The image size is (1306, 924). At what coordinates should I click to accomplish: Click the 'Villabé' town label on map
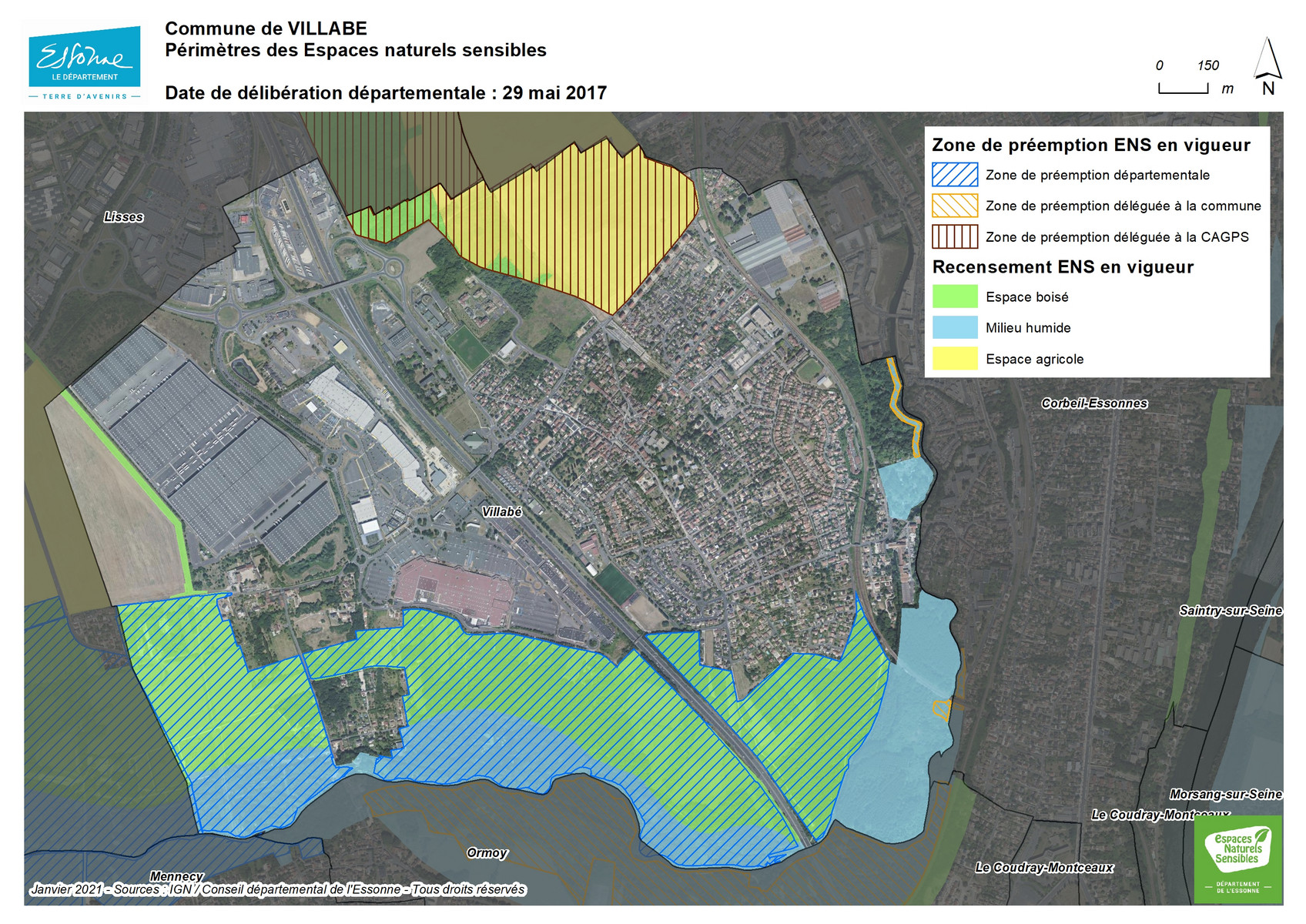point(502,512)
